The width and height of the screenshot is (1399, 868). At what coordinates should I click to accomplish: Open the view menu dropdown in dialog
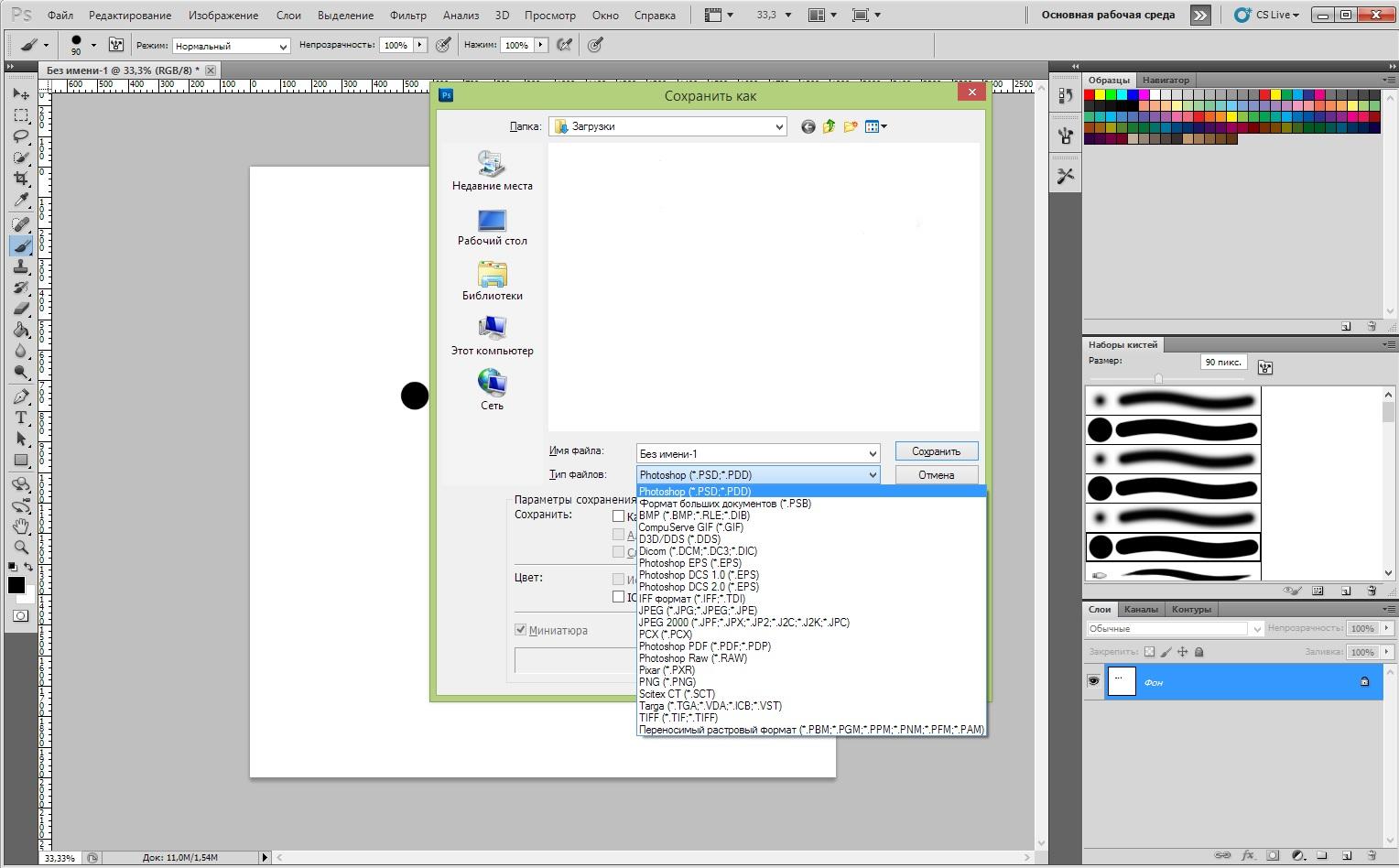pos(876,126)
